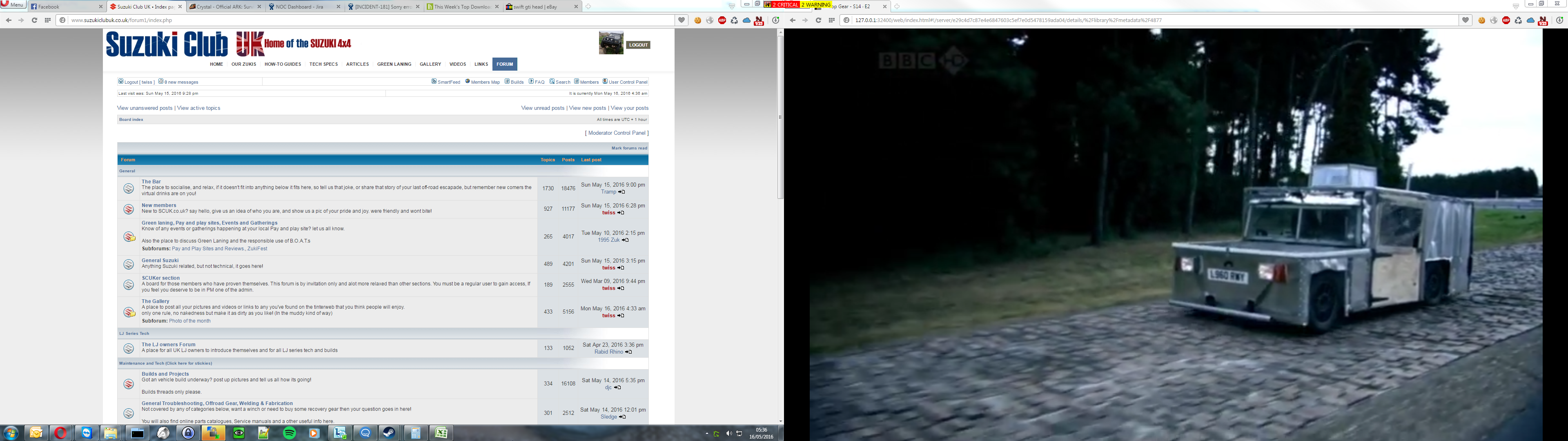Image resolution: width=1568 pixels, height=441 pixels.
Task: Close the Top Gear - S14 E2 tab
Action: click(885, 7)
